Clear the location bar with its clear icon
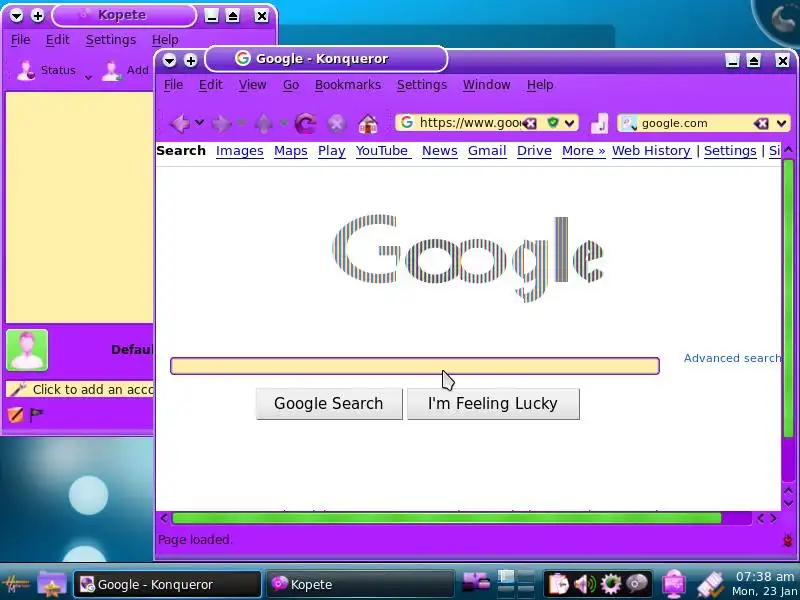 click(531, 123)
